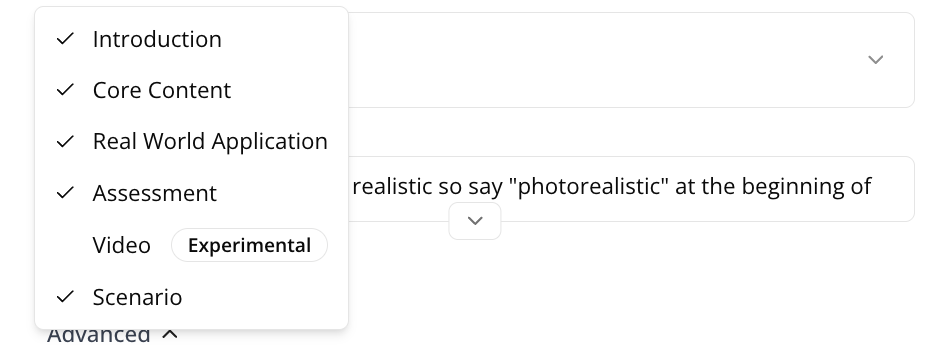Expand the text area with the down-chevron button
The image size is (938, 360).
pos(475,221)
